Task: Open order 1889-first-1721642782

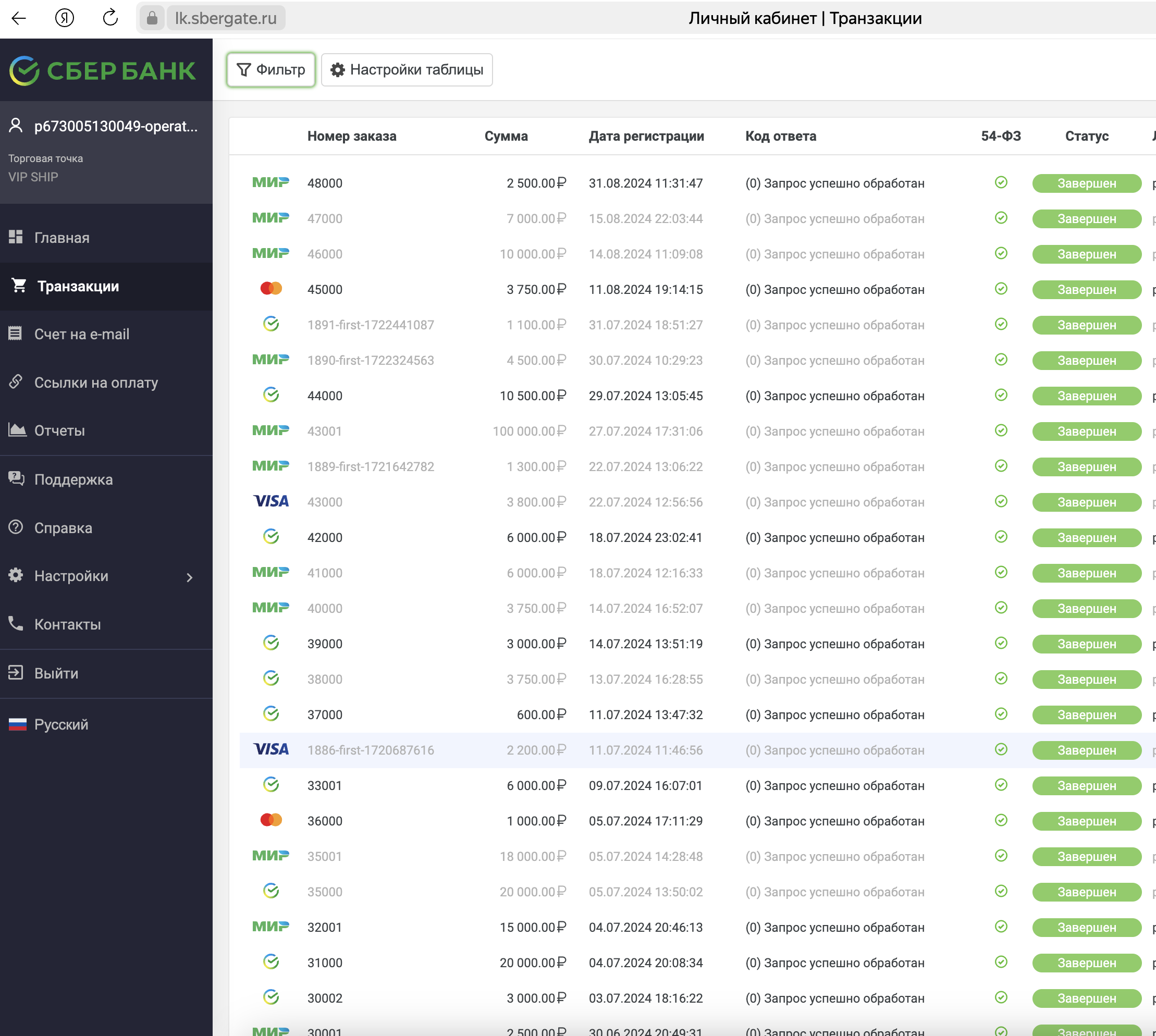Action: 371,467
